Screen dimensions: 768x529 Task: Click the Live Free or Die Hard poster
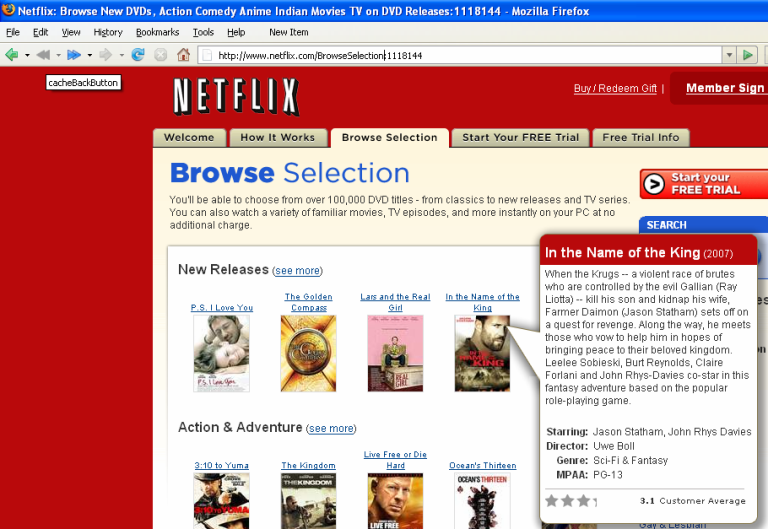tap(395, 501)
